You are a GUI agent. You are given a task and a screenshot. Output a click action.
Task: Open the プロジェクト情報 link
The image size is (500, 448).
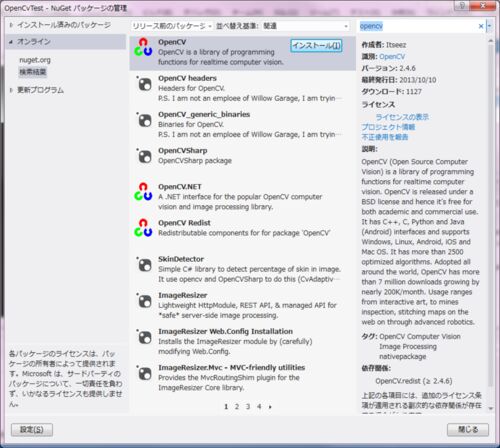click(388, 127)
